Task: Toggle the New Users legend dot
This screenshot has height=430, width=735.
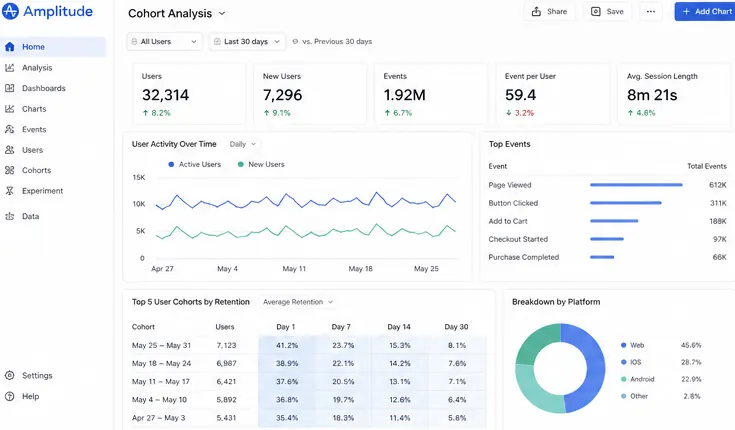Action: (x=240, y=165)
